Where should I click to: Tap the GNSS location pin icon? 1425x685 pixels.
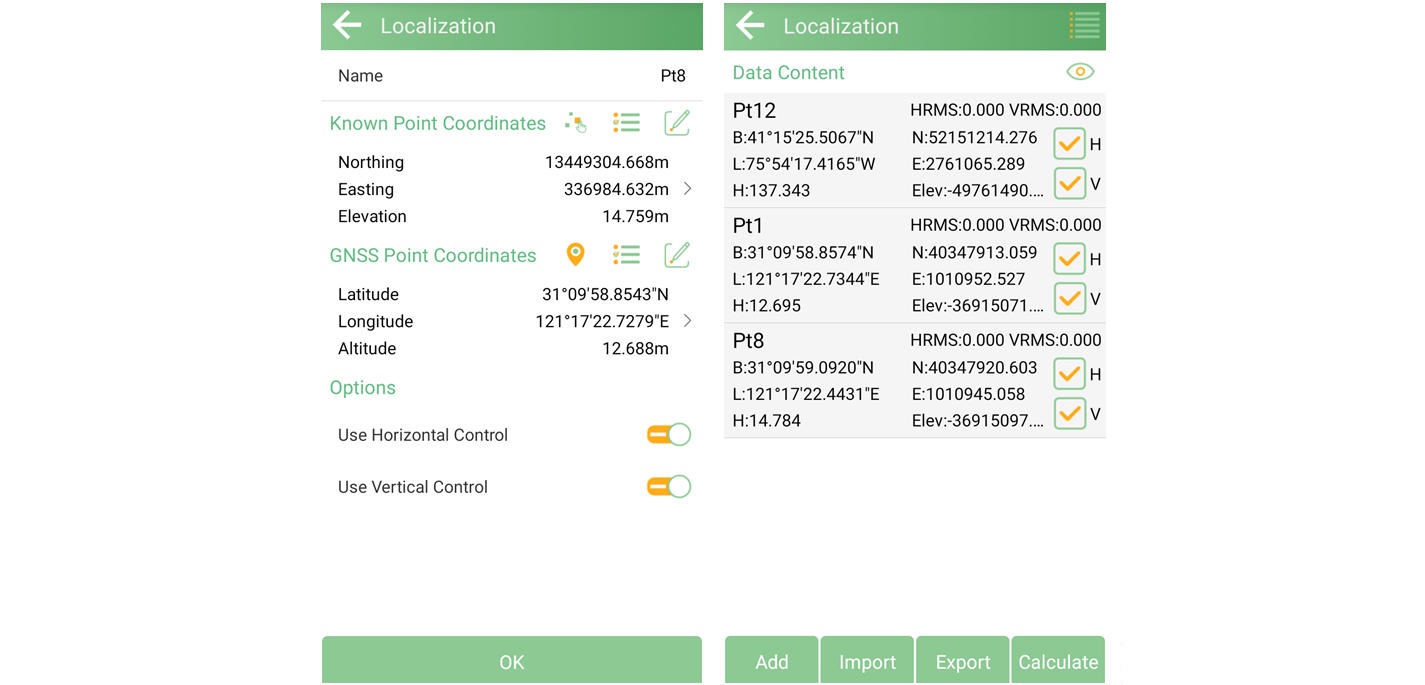575,255
